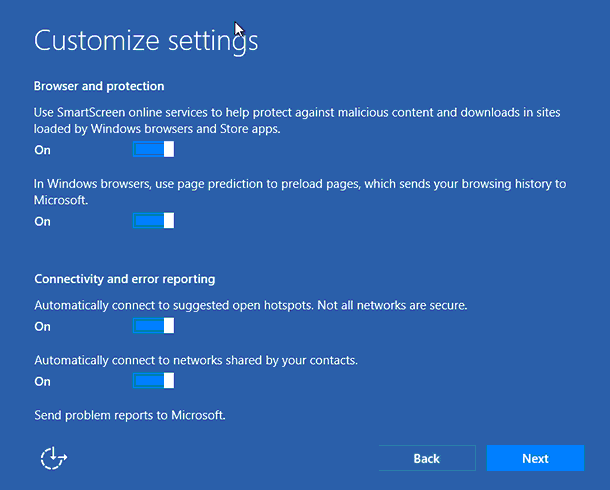
Task: Click the Customize settings title
Action: [x=146, y=41]
